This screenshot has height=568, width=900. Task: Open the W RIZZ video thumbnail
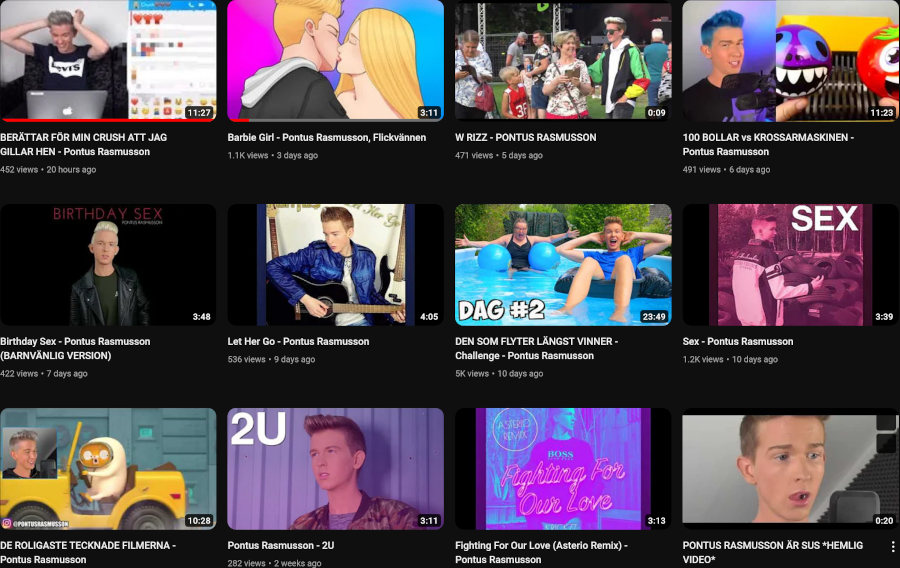tap(563, 60)
